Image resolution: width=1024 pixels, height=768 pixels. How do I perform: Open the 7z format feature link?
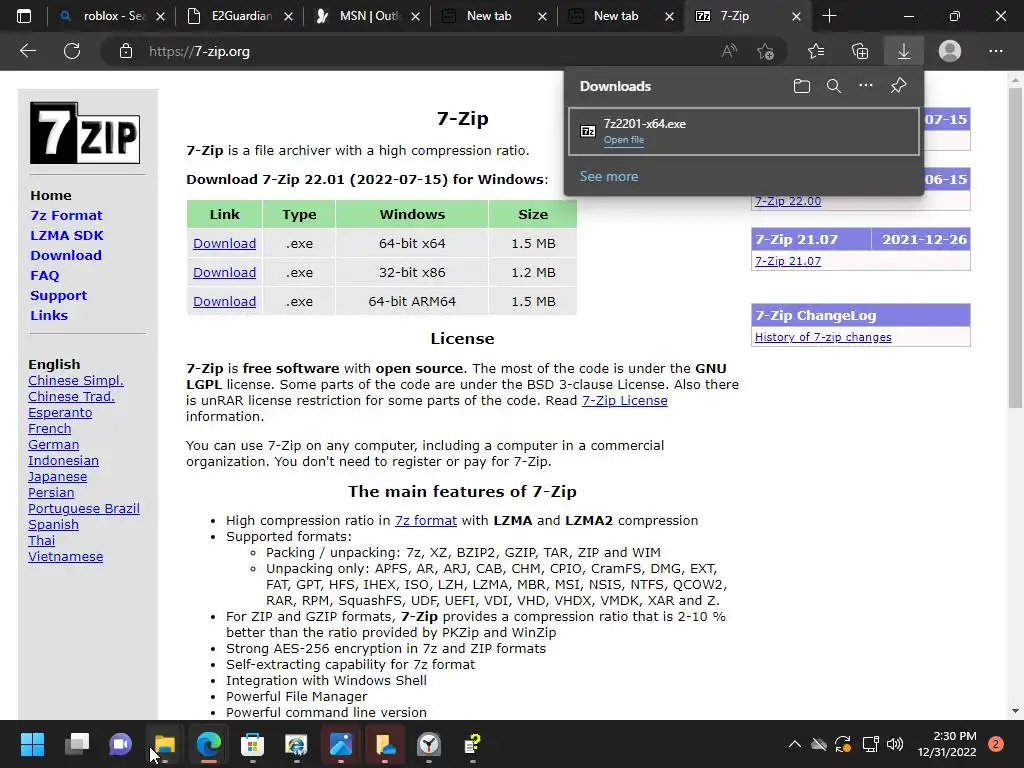click(426, 520)
